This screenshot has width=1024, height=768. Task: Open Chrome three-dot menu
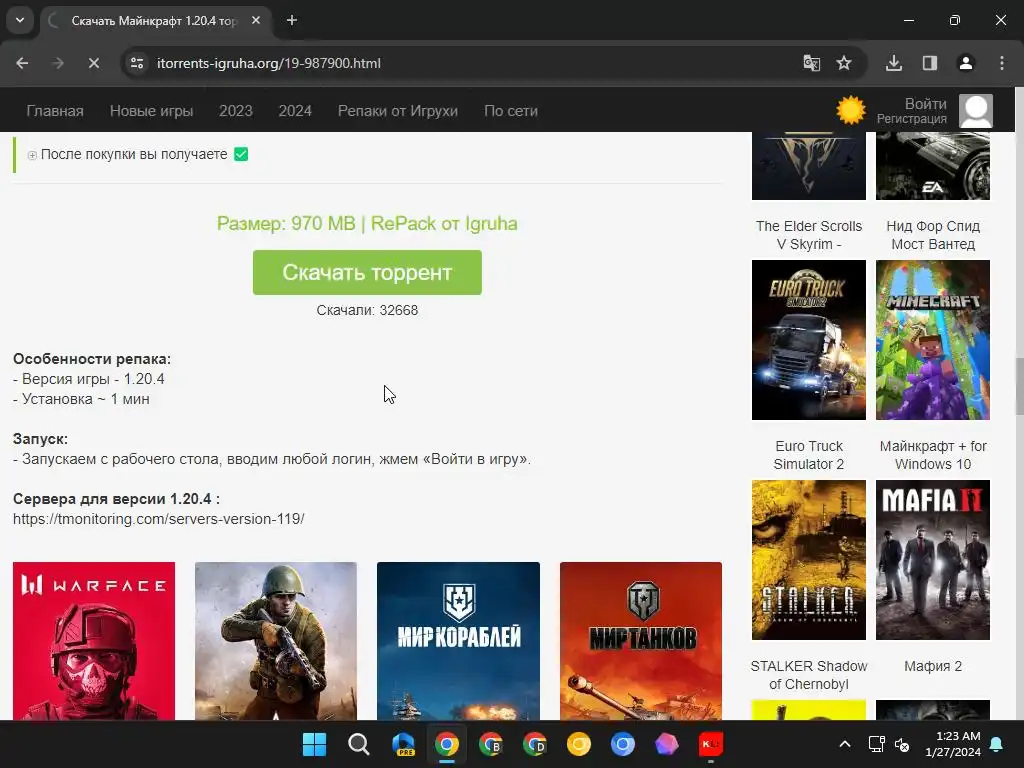coord(1002,63)
